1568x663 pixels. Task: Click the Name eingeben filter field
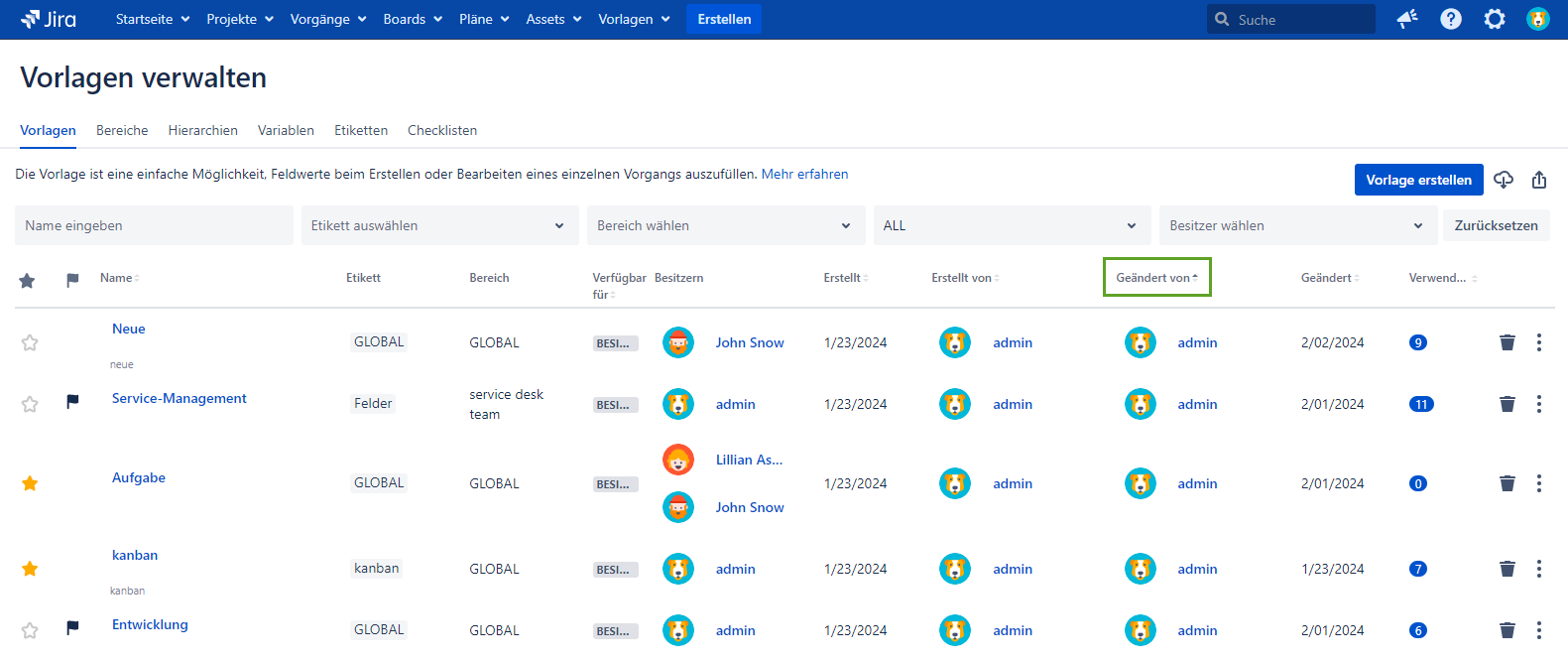(x=154, y=225)
